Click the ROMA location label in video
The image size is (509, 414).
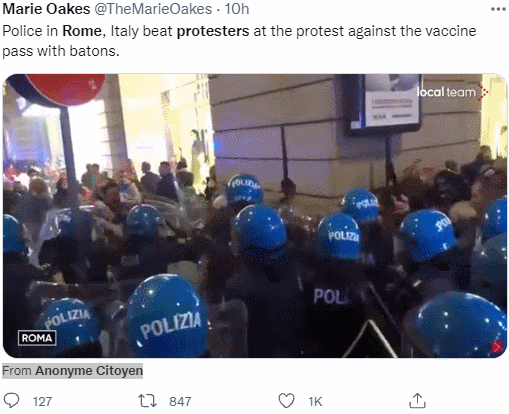pos(37,338)
